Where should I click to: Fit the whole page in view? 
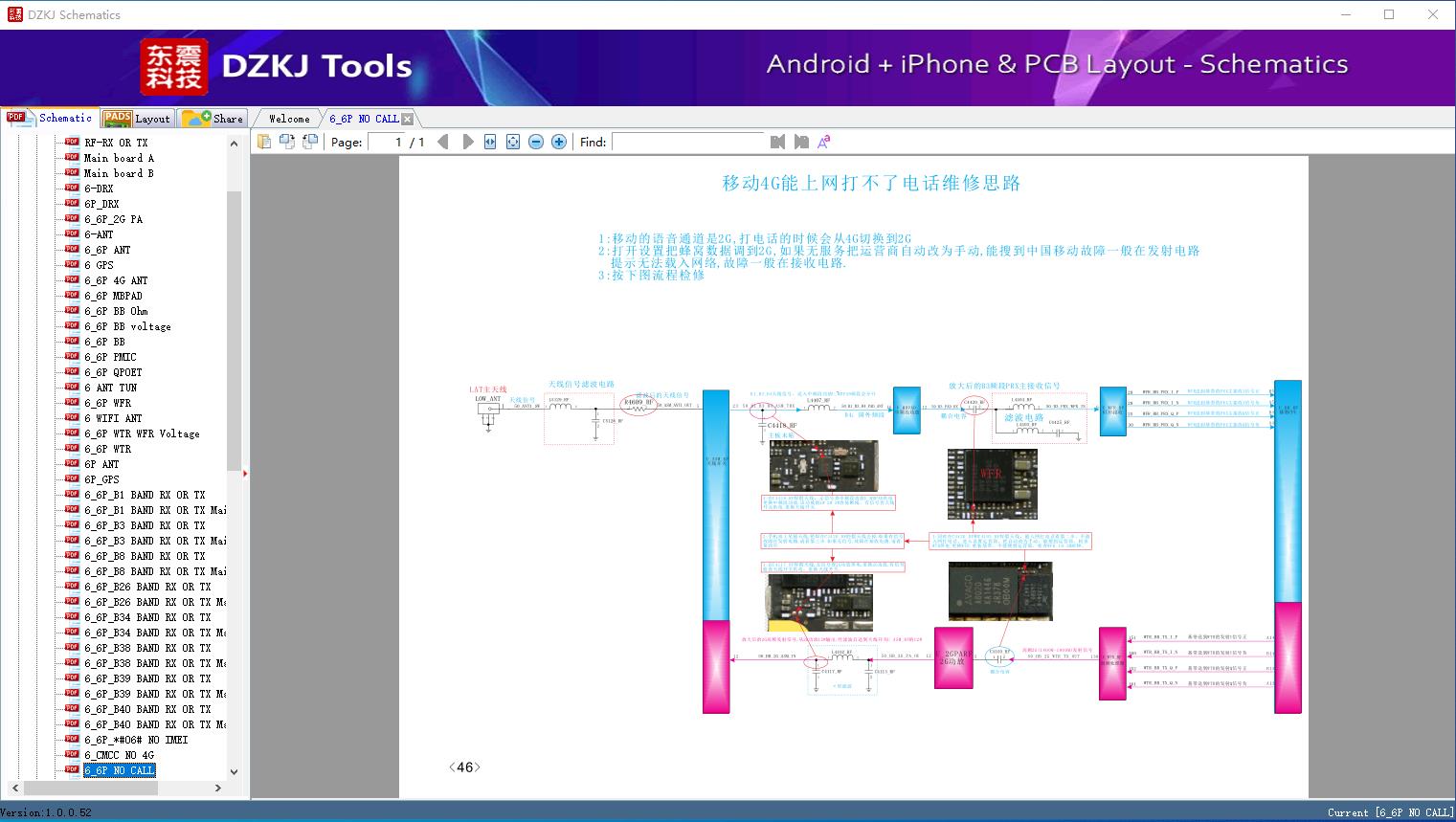tap(513, 142)
